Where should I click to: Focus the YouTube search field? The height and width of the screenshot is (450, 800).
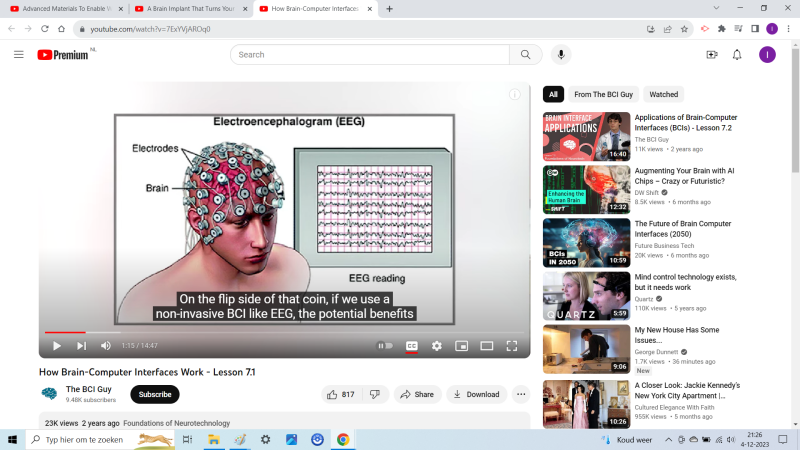370,55
